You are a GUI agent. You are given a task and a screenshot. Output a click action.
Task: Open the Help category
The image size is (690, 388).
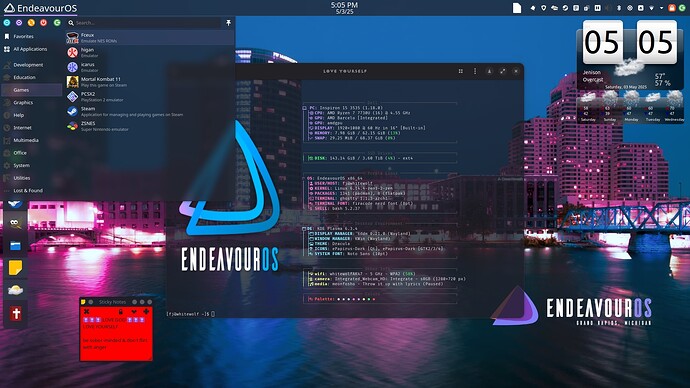click(32, 115)
